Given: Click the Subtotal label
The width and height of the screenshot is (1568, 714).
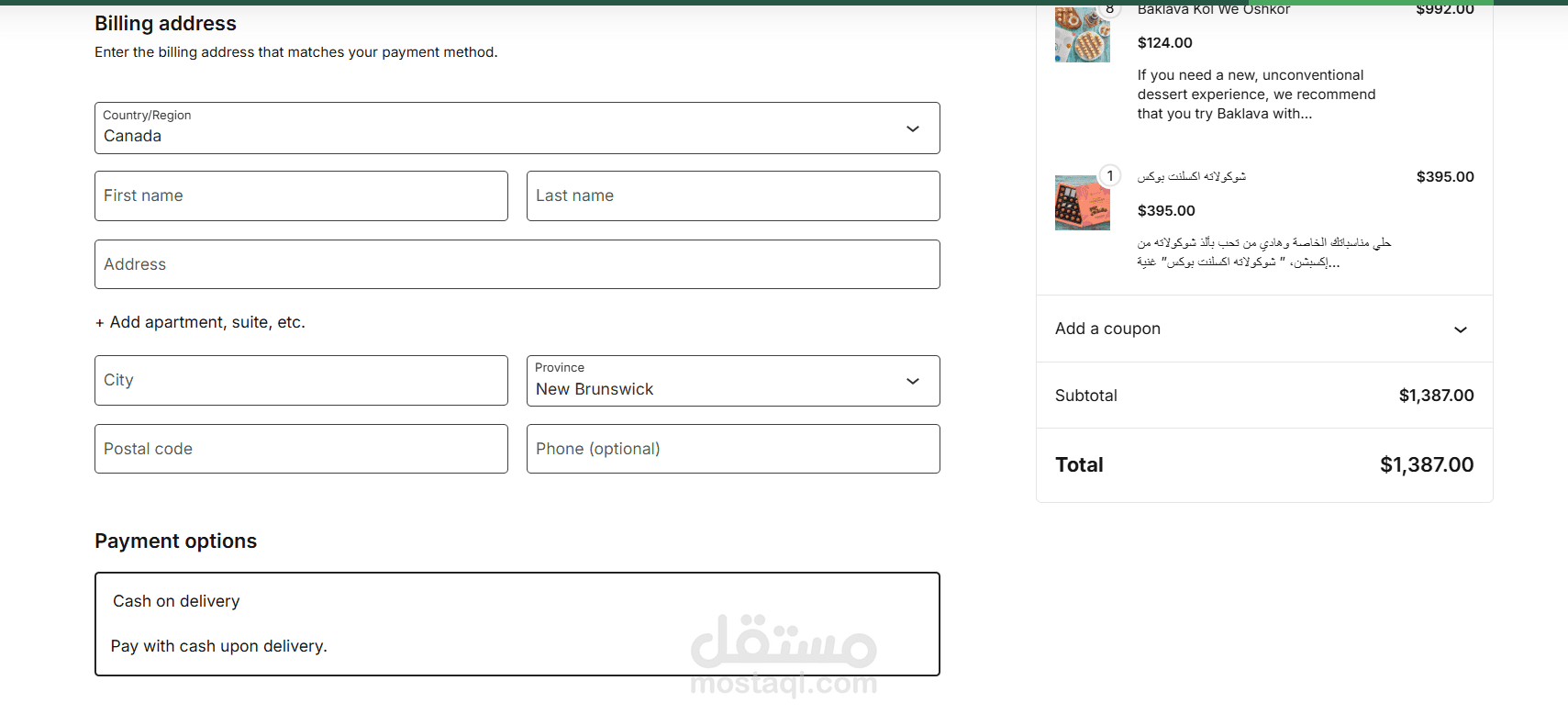Looking at the screenshot, I should point(1086,396).
